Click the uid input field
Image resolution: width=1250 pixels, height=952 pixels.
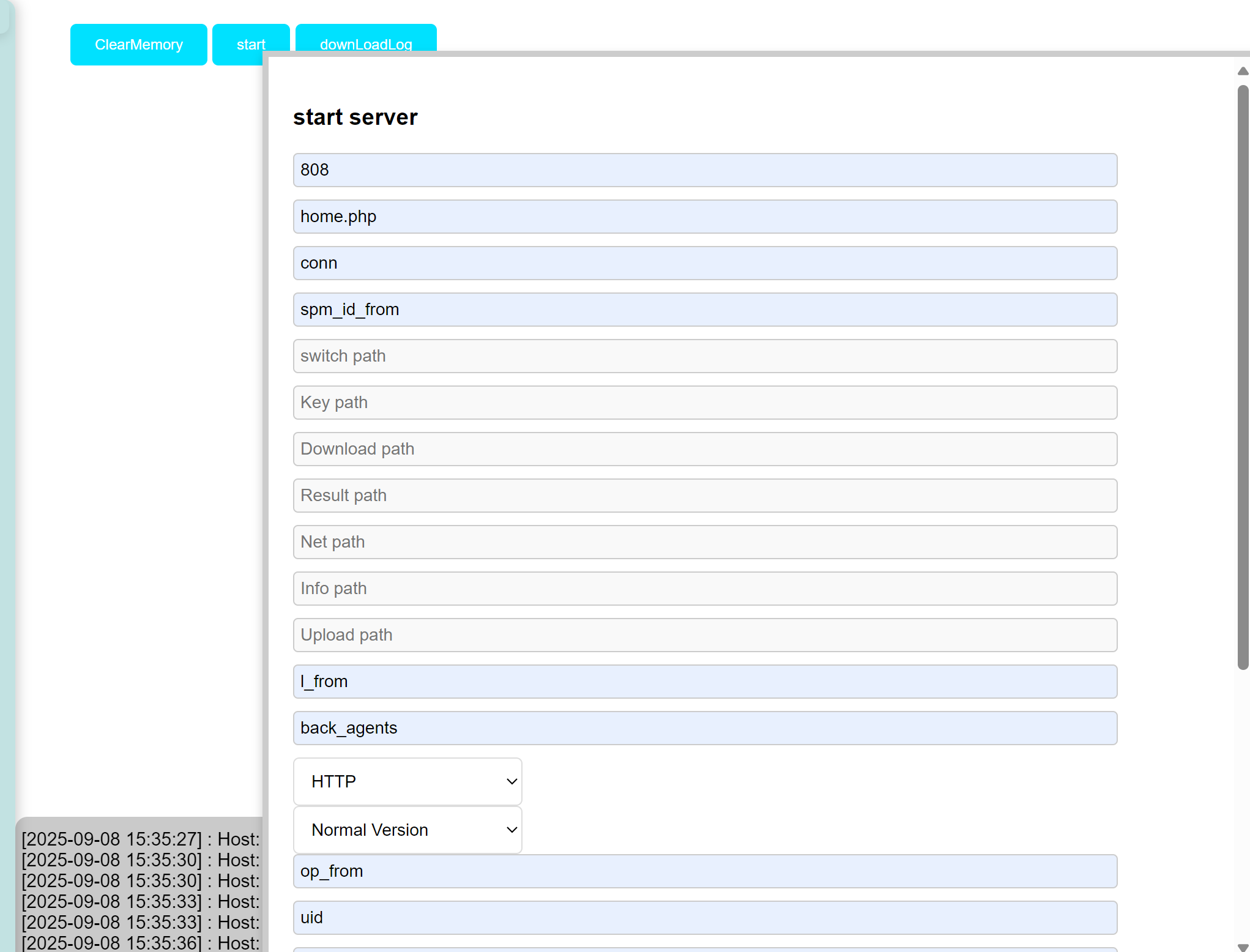[x=705, y=918]
